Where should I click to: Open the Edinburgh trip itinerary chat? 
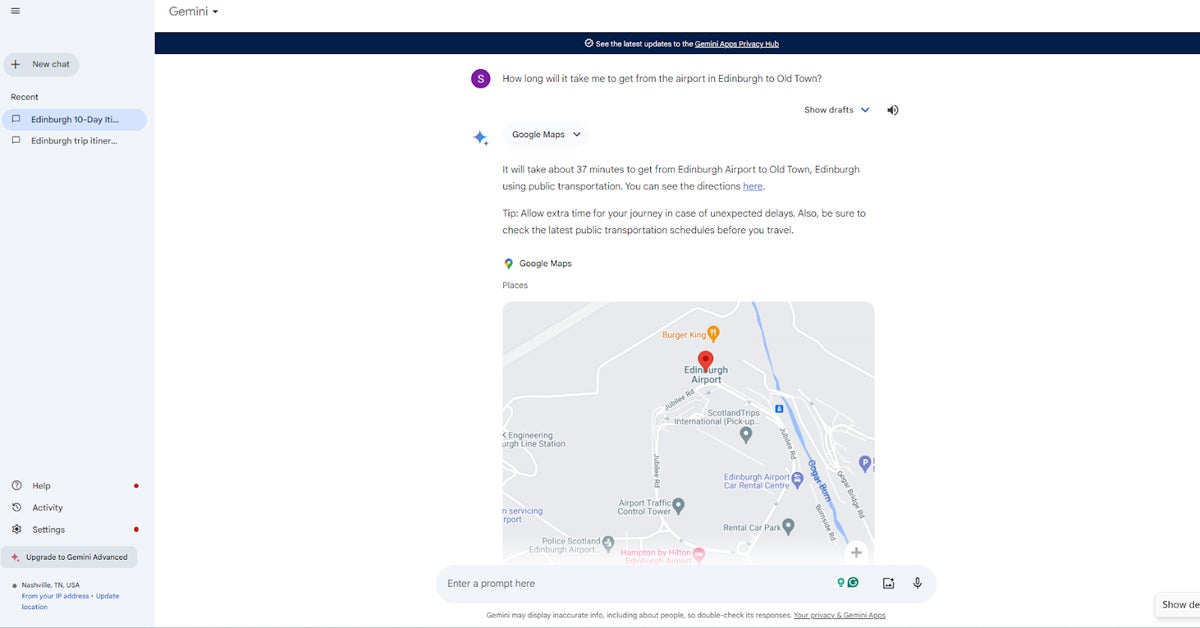pyautogui.click(x=74, y=141)
